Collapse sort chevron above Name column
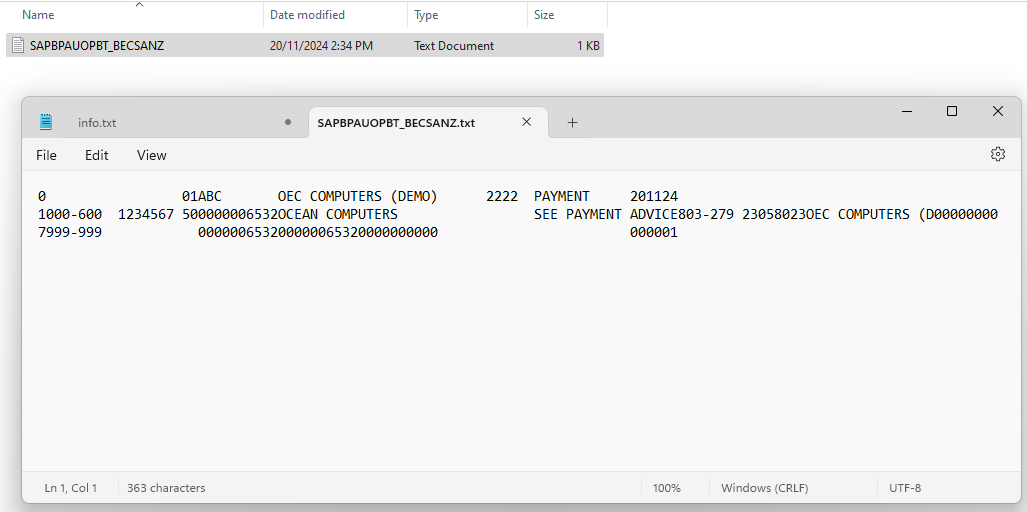The height and width of the screenshot is (512, 1027). 139,5
